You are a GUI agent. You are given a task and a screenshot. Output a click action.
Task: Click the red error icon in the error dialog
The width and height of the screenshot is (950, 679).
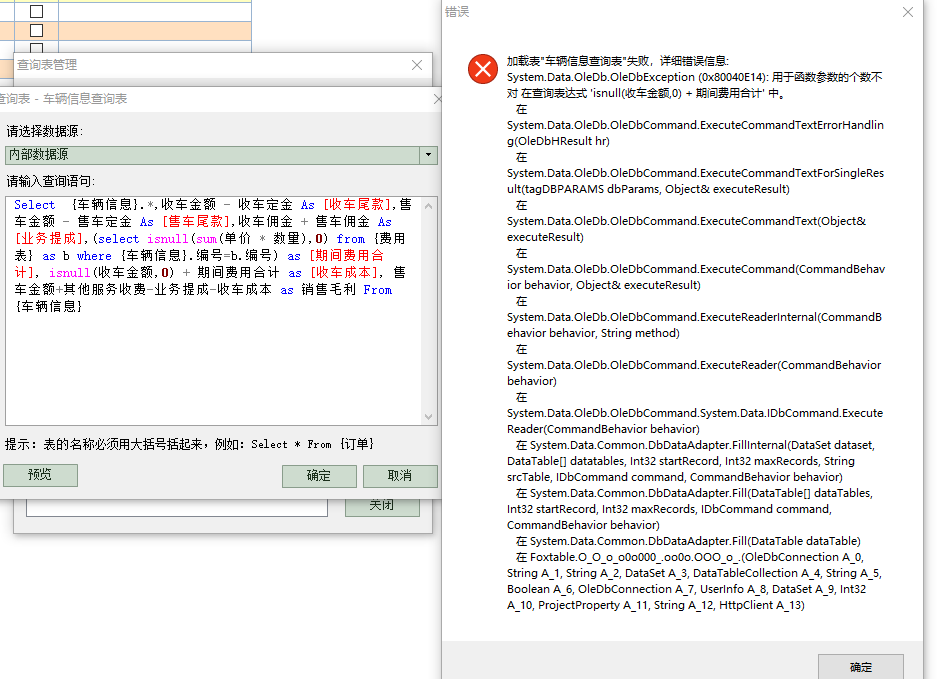tap(484, 69)
